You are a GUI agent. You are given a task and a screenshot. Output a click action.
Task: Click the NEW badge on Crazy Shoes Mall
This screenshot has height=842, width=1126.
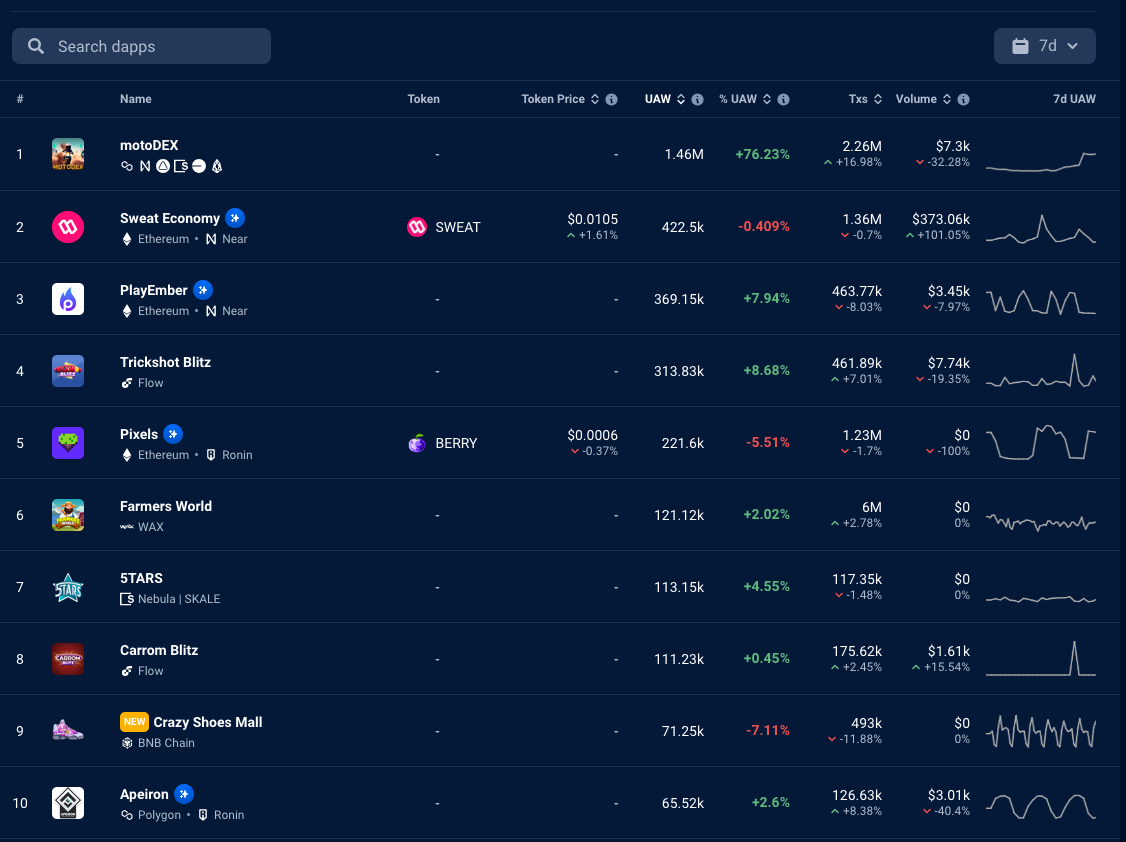[134, 721]
